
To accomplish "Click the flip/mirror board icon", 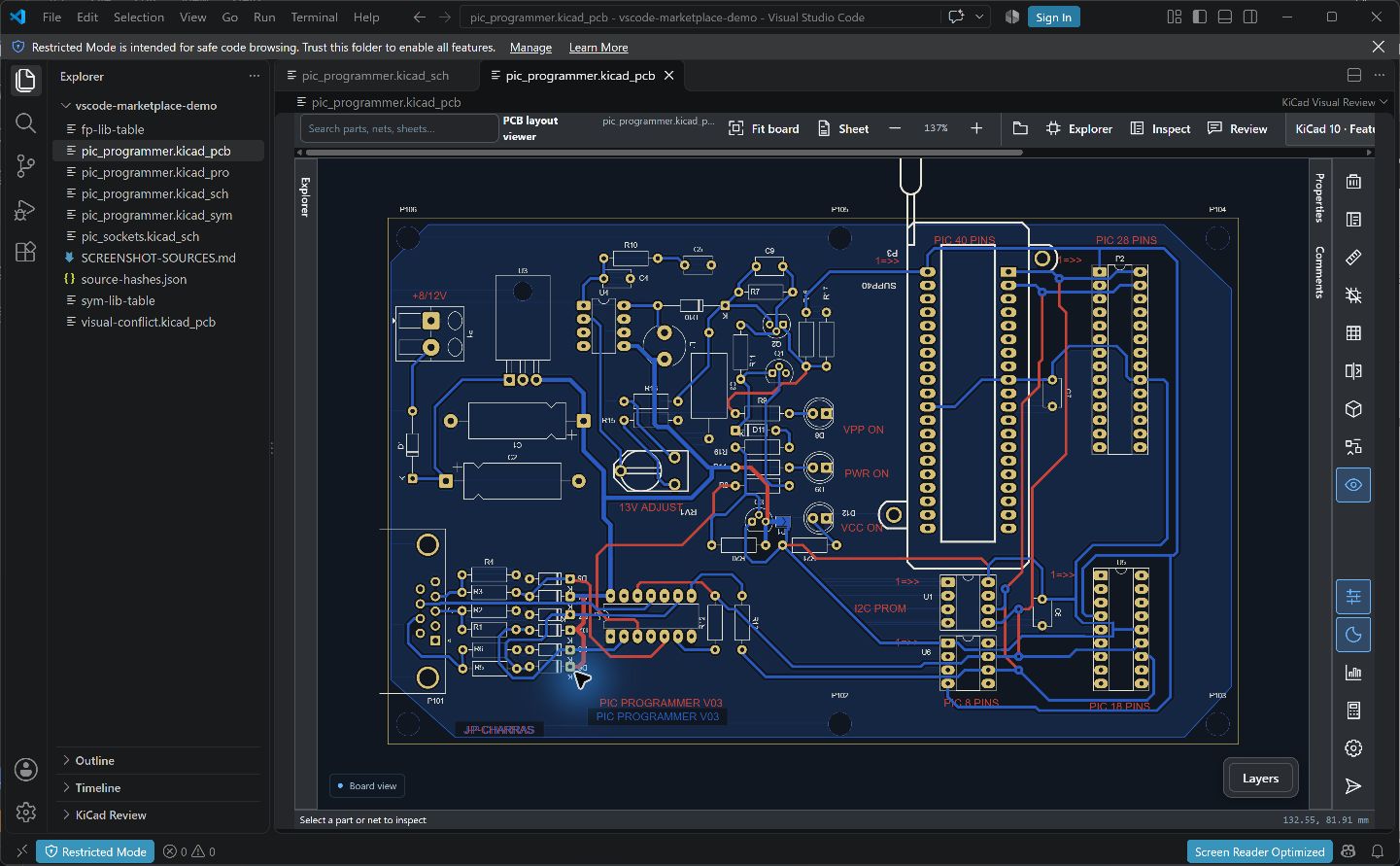I will 1353,371.
